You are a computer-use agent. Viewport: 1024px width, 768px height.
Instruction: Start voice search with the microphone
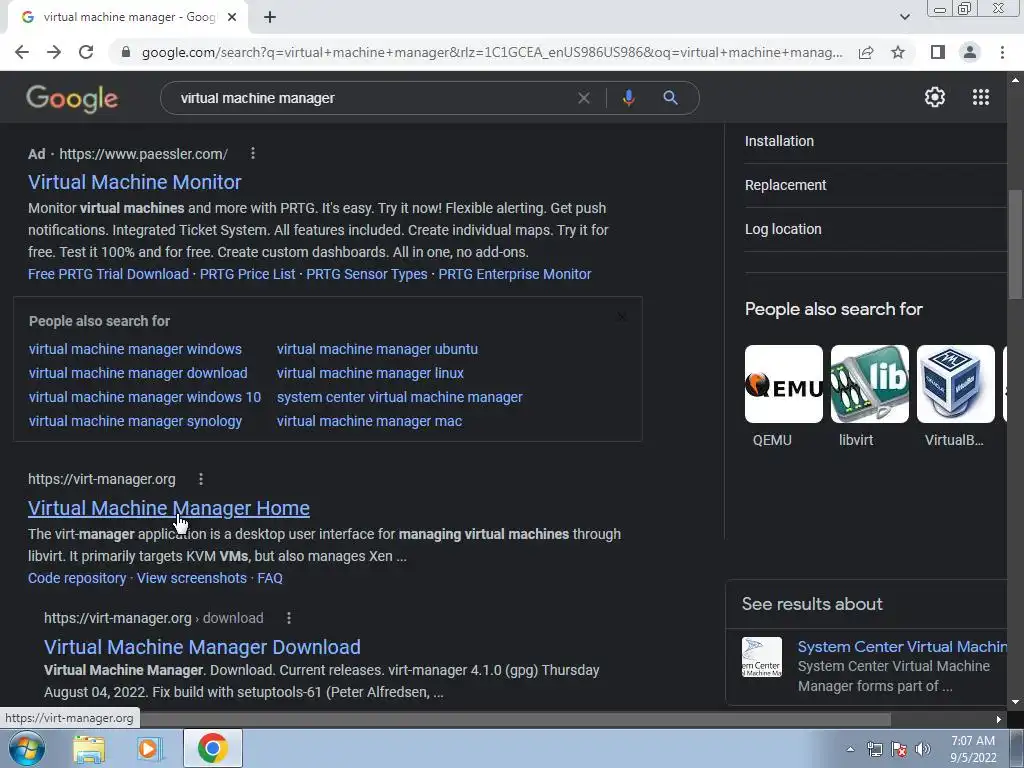628,98
